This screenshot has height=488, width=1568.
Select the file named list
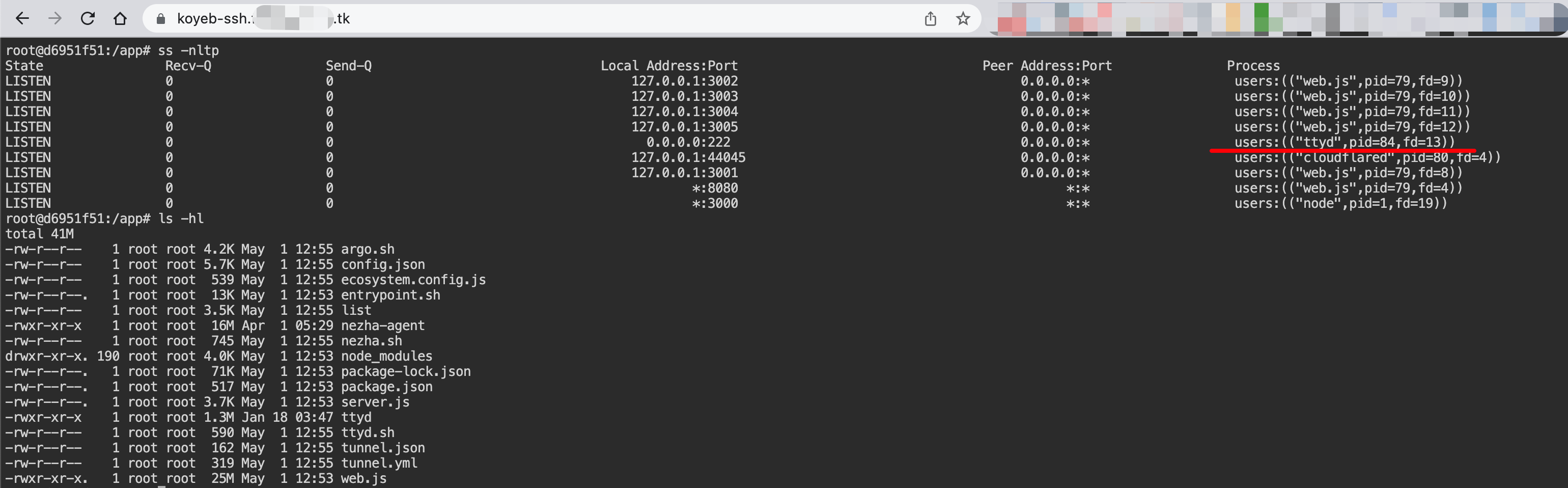coord(356,310)
